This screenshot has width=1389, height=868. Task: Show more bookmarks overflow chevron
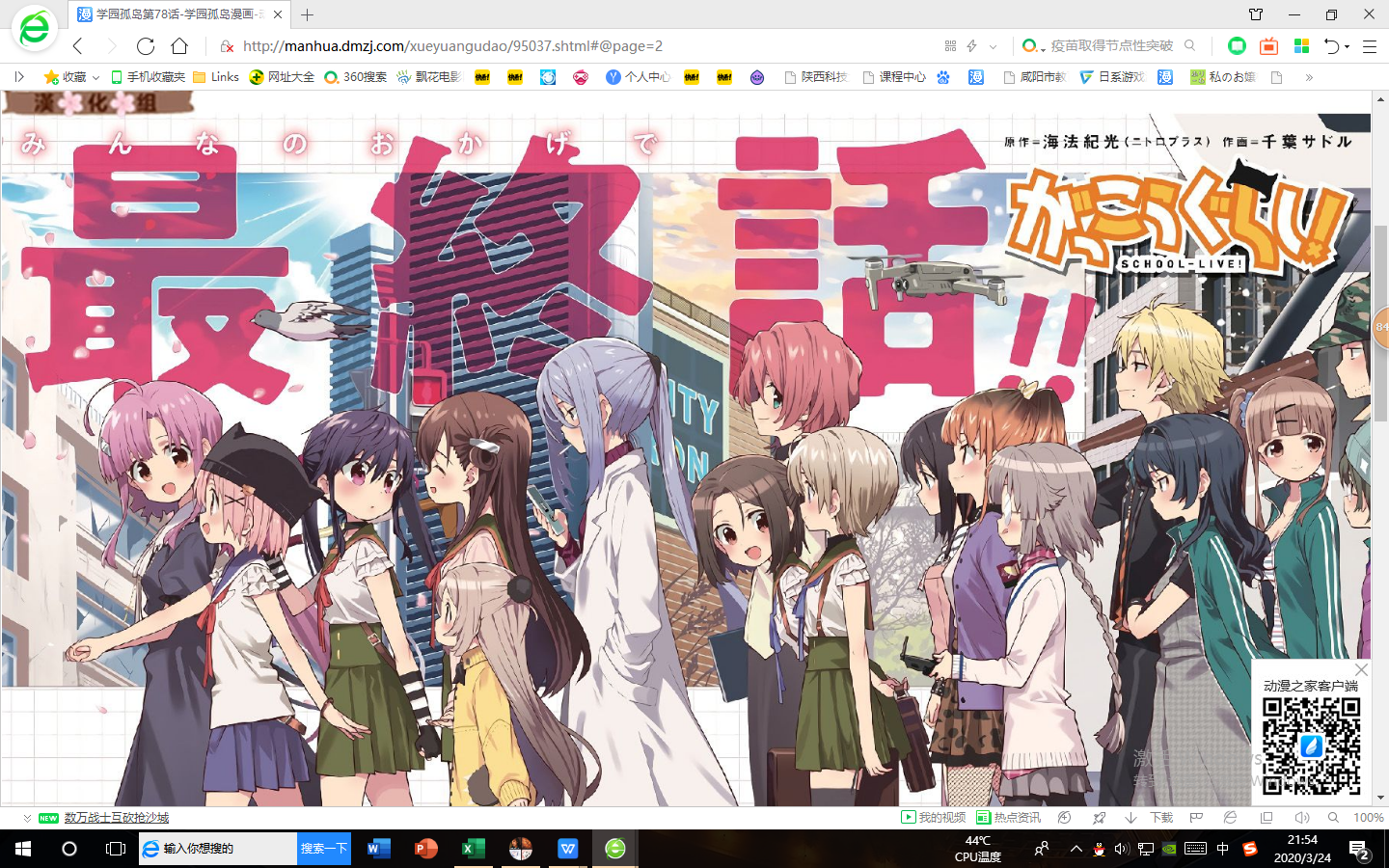point(1309,77)
